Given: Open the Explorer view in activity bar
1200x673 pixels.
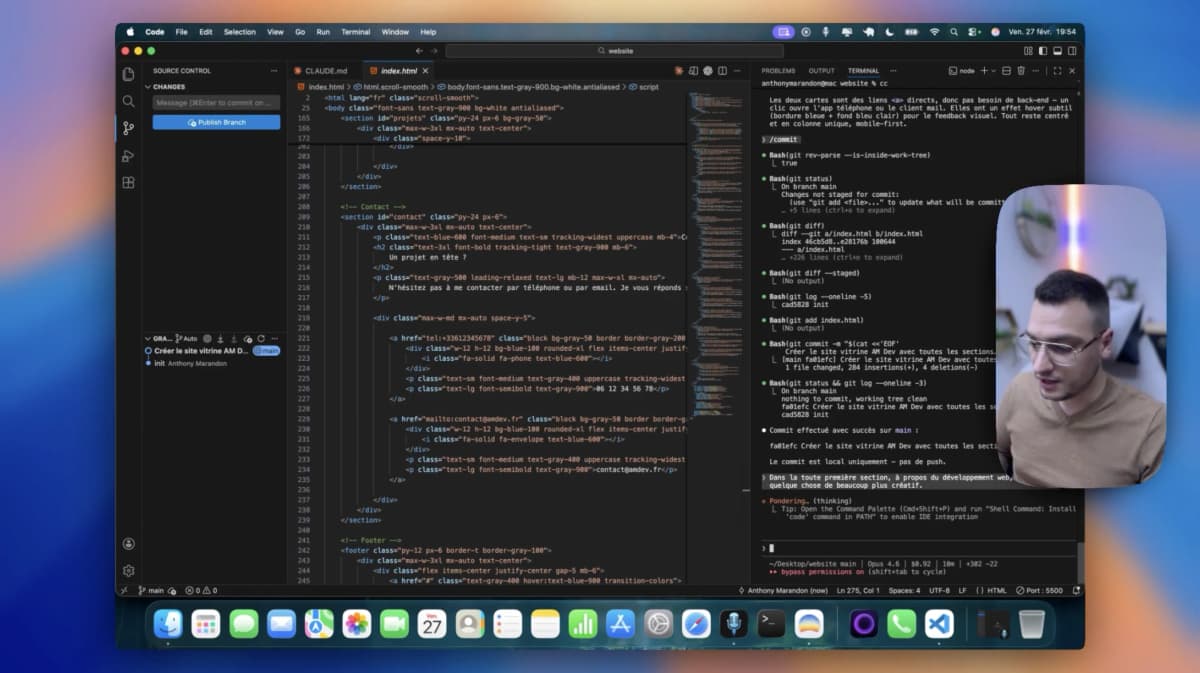Looking at the screenshot, I should point(128,74).
